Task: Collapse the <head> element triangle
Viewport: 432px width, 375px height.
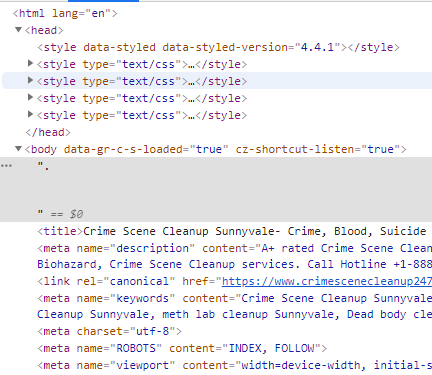Action: (x=19, y=30)
